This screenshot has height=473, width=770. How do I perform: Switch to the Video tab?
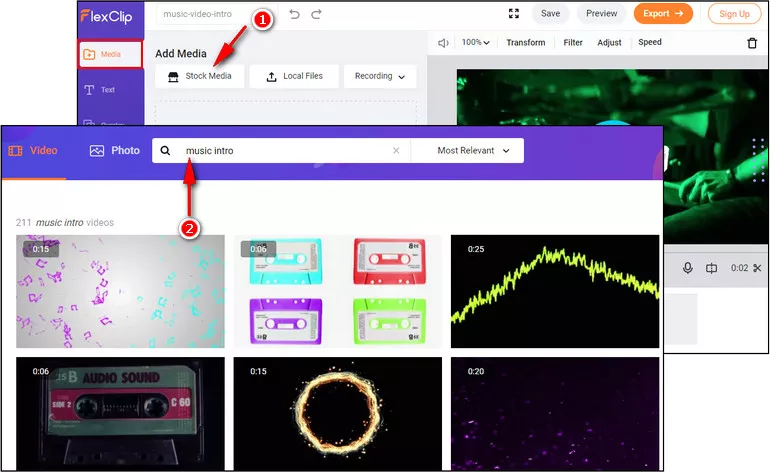[x=33, y=151]
